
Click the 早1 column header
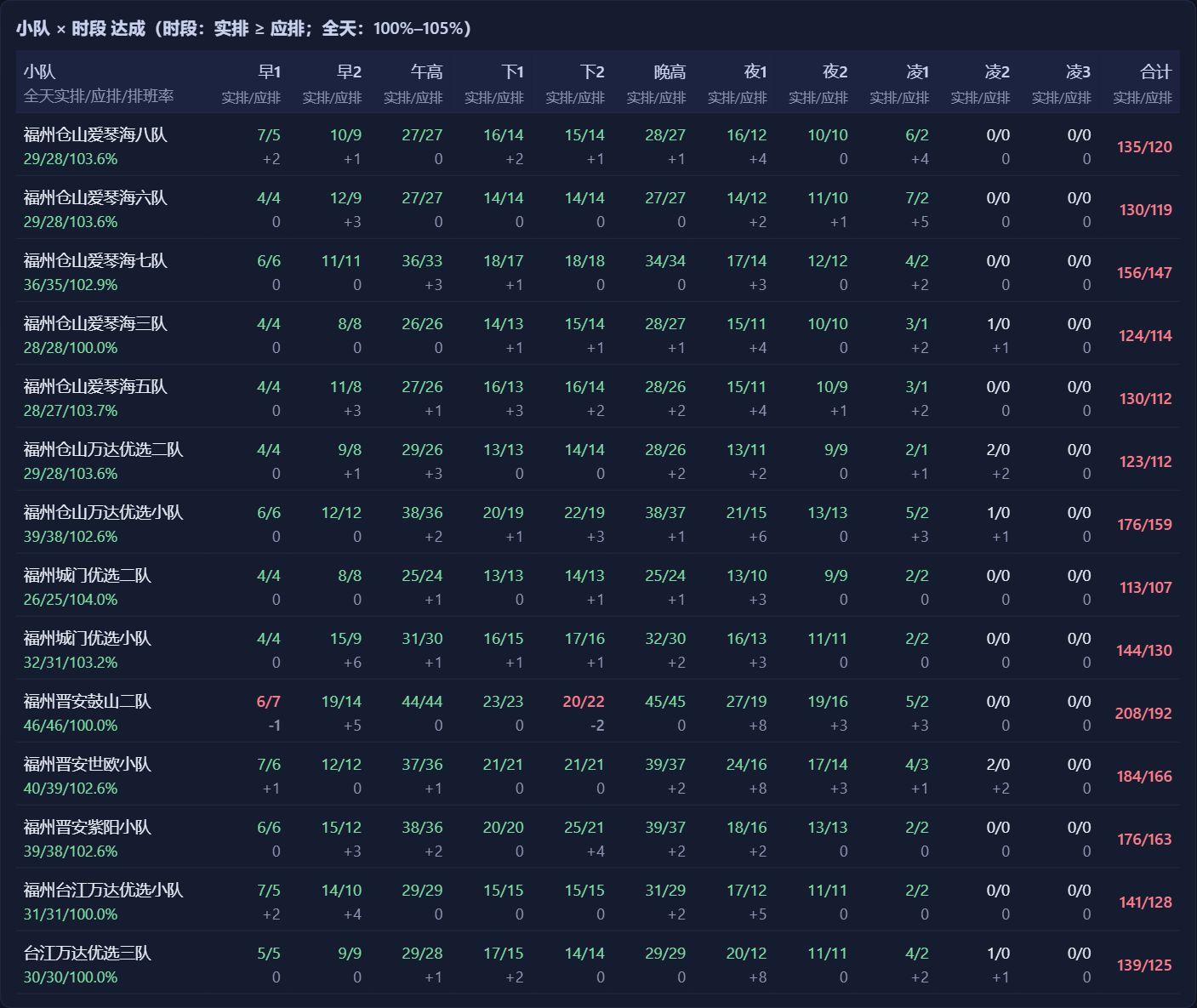pos(270,72)
